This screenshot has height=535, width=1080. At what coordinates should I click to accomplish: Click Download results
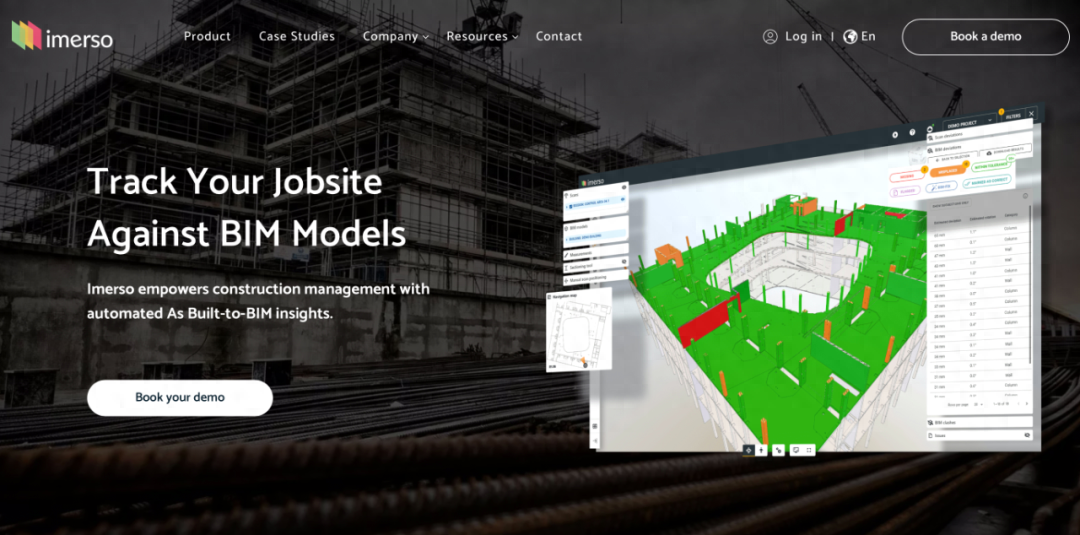(x=1006, y=150)
